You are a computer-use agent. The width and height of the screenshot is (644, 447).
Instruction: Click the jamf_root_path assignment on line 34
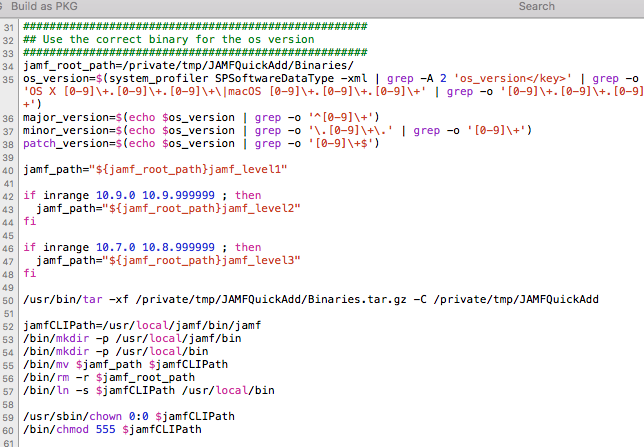pos(188,65)
